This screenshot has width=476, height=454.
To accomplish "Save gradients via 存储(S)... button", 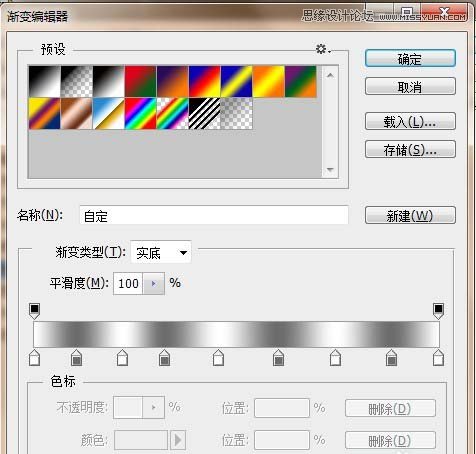I will tap(410, 149).
